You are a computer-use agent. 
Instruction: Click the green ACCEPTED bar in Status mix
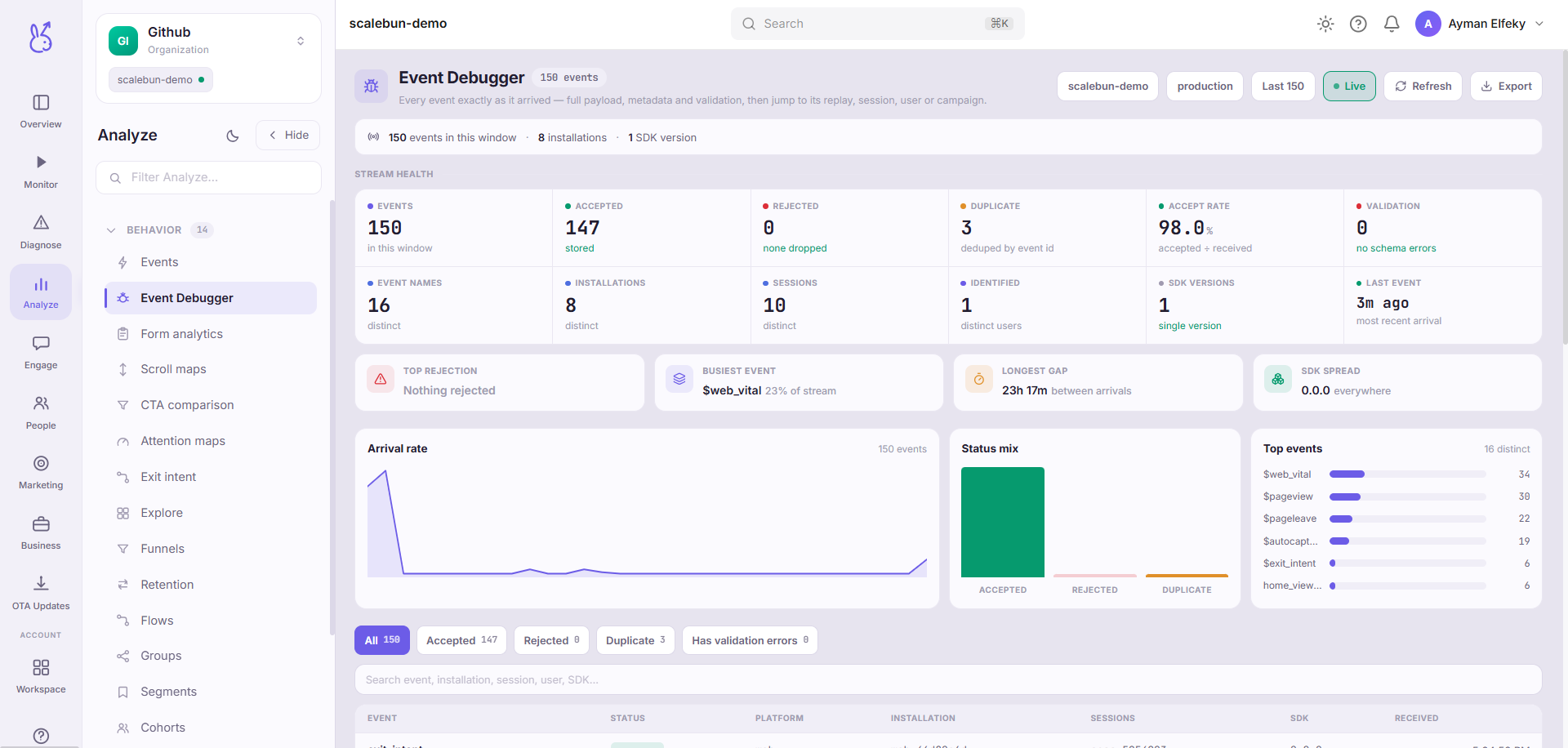tap(1003, 522)
